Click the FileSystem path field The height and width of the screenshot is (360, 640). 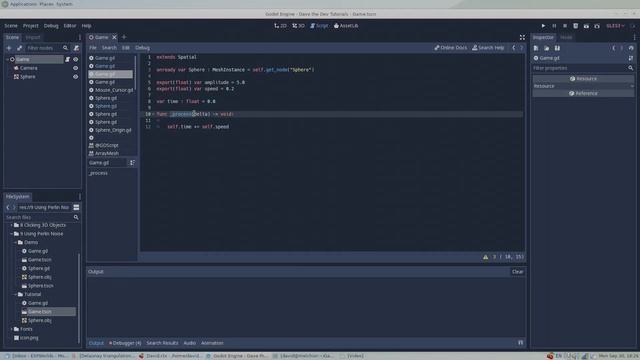pos(44,207)
